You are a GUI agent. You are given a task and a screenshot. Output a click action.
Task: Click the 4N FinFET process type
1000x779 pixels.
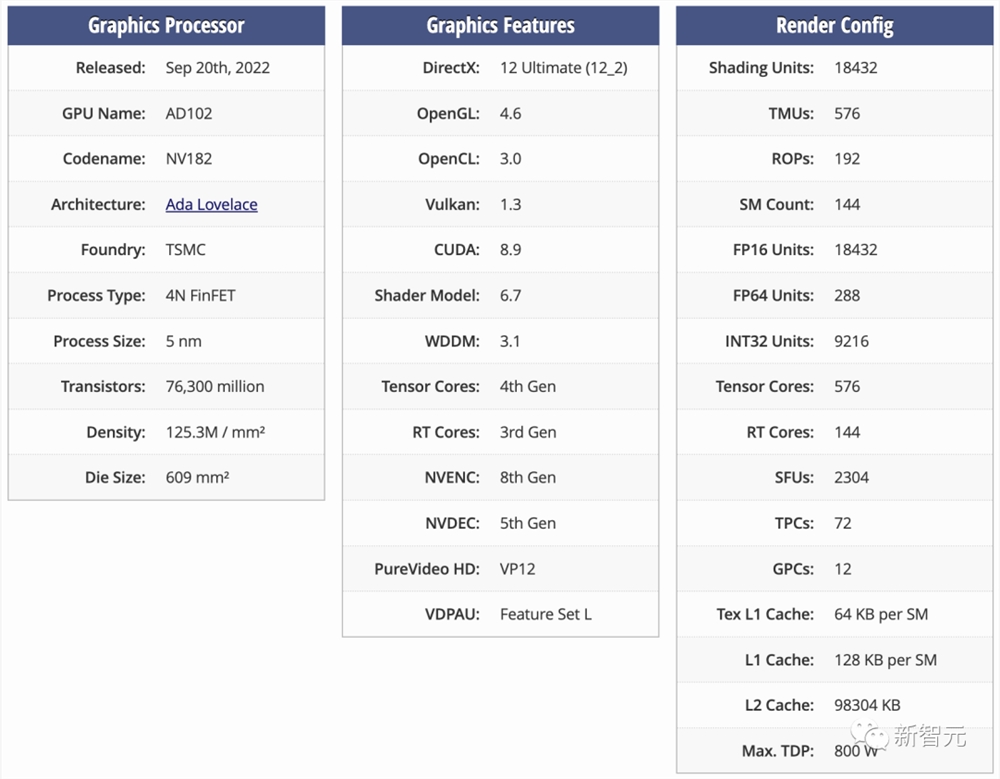(200, 296)
